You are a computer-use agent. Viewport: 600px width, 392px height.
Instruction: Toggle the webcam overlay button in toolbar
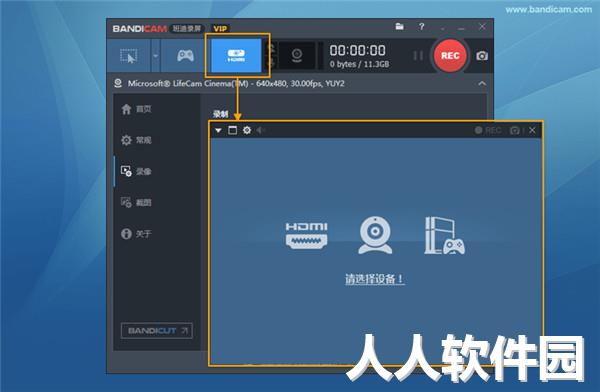click(x=297, y=56)
